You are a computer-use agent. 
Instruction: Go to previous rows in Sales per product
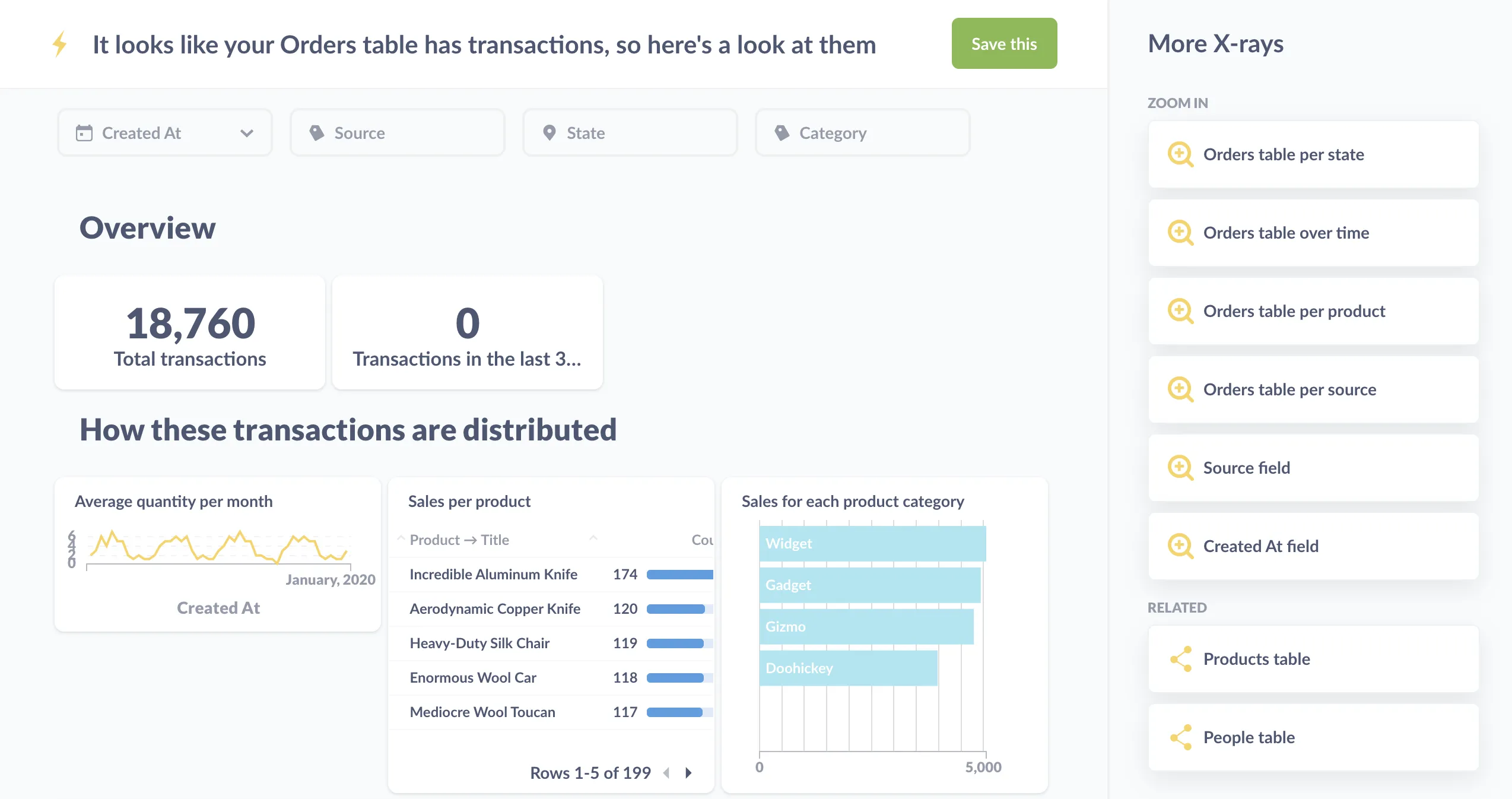(x=667, y=773)
